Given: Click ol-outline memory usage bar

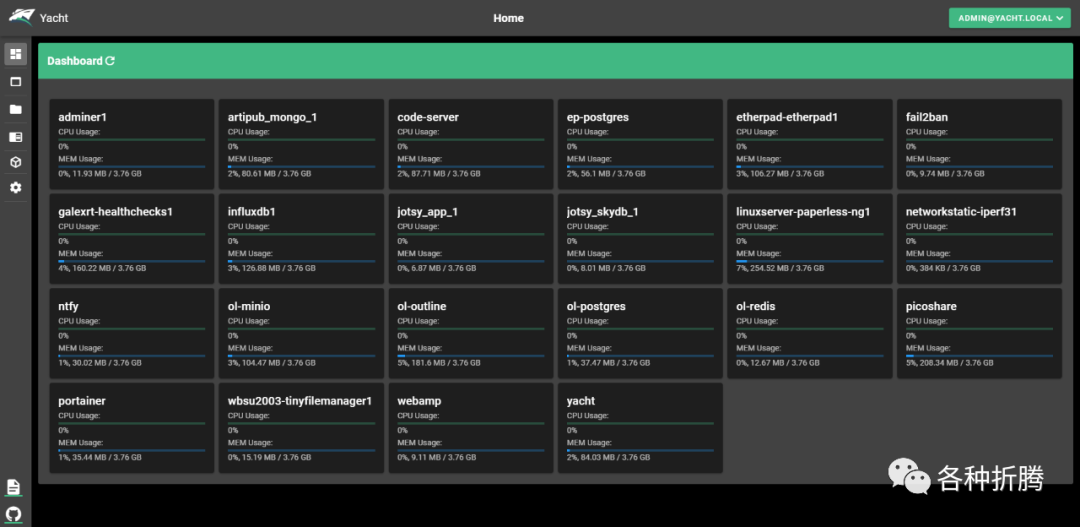Looking at the screenshot, I should point(470,355).
